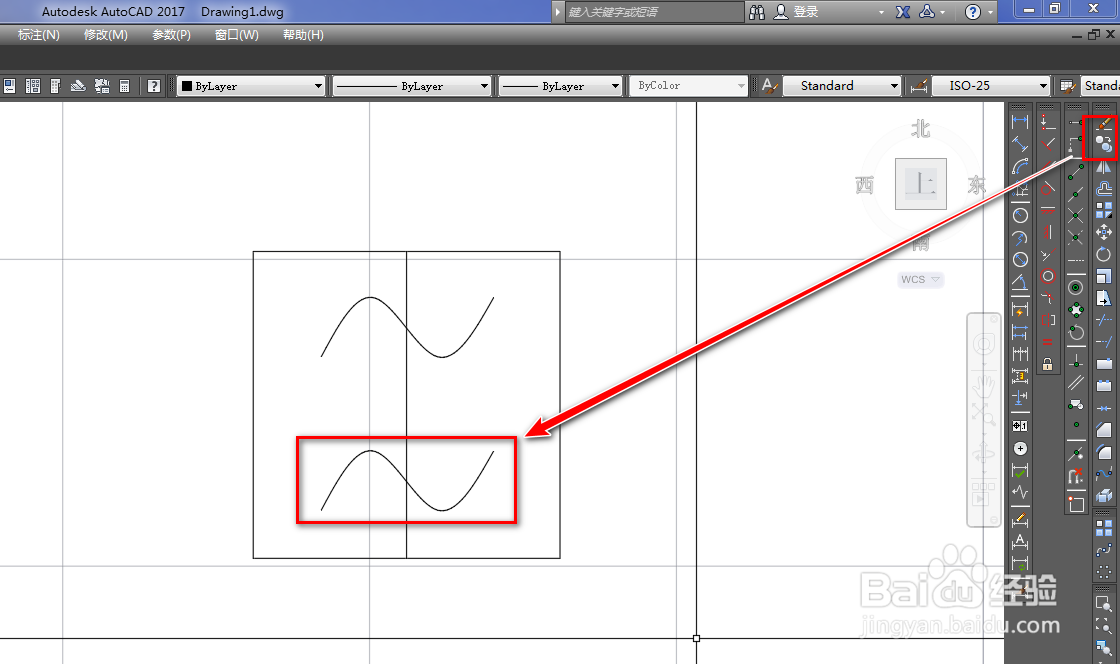The width and height of the screenshot is (1120, 664).
Task: Select the Mirror tool
Action: click(1104, 167)
